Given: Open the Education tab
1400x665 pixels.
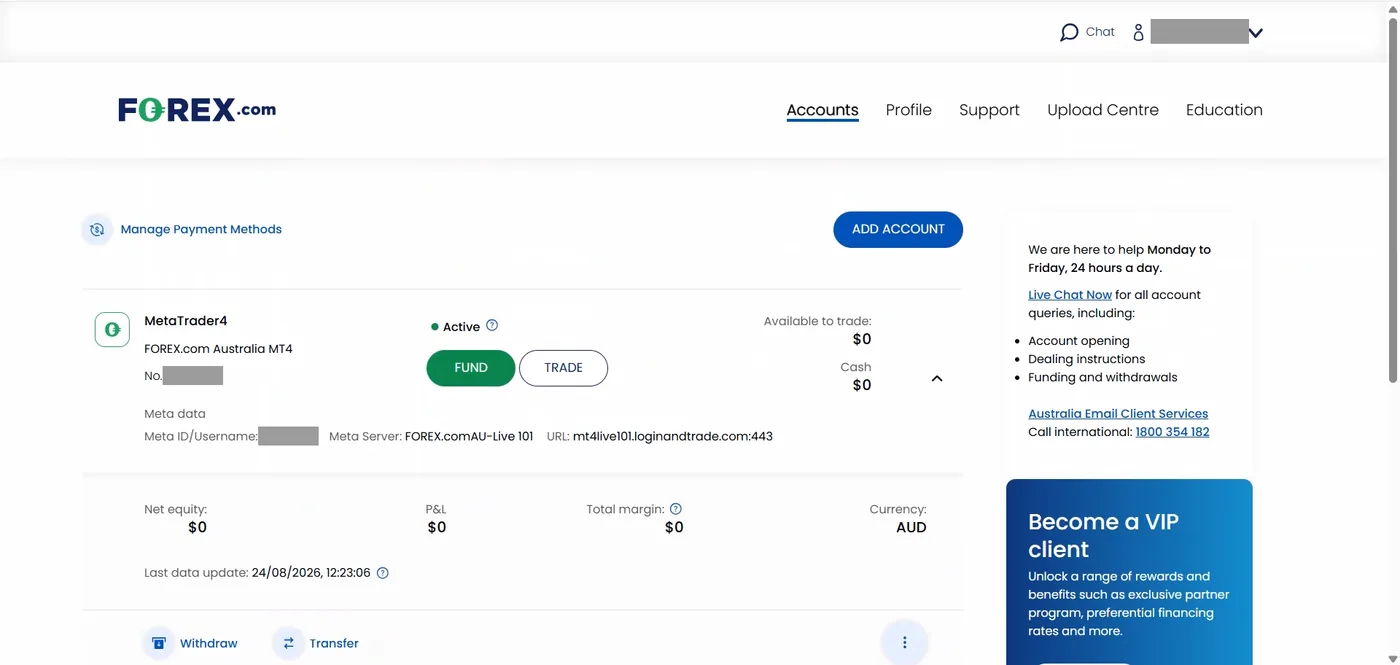Looking at the screenshot, I should [x=1224, y=110].
